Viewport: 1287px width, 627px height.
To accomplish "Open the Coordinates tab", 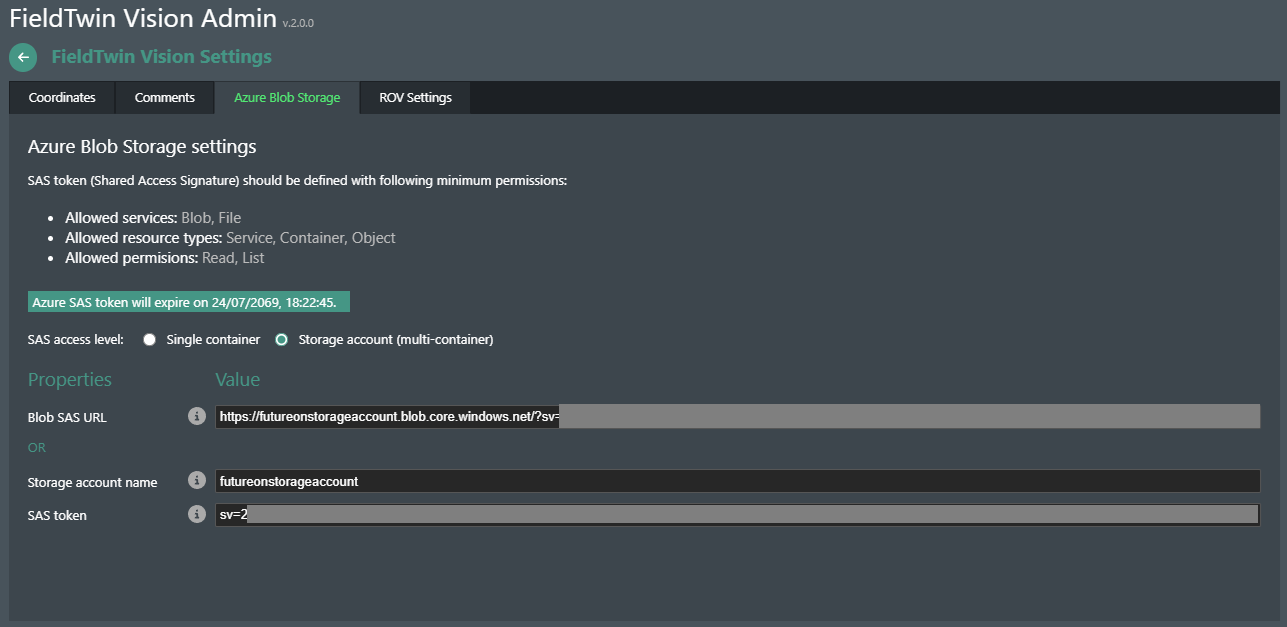I will [62, 98].
